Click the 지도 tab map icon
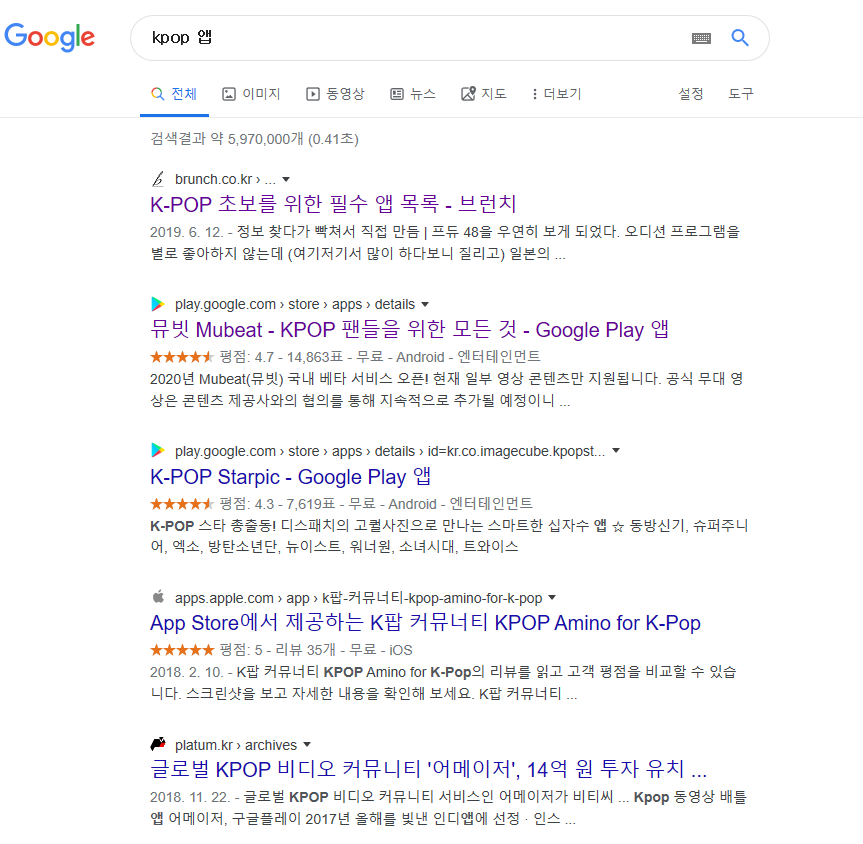 click(x=468, y=94)
